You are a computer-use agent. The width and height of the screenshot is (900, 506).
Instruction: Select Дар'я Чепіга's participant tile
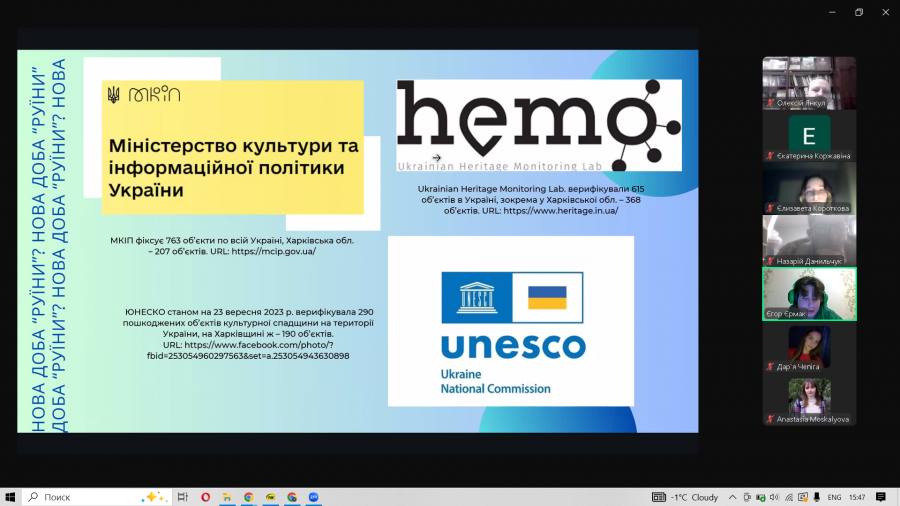pyautogui.click(x=809, y=347)
